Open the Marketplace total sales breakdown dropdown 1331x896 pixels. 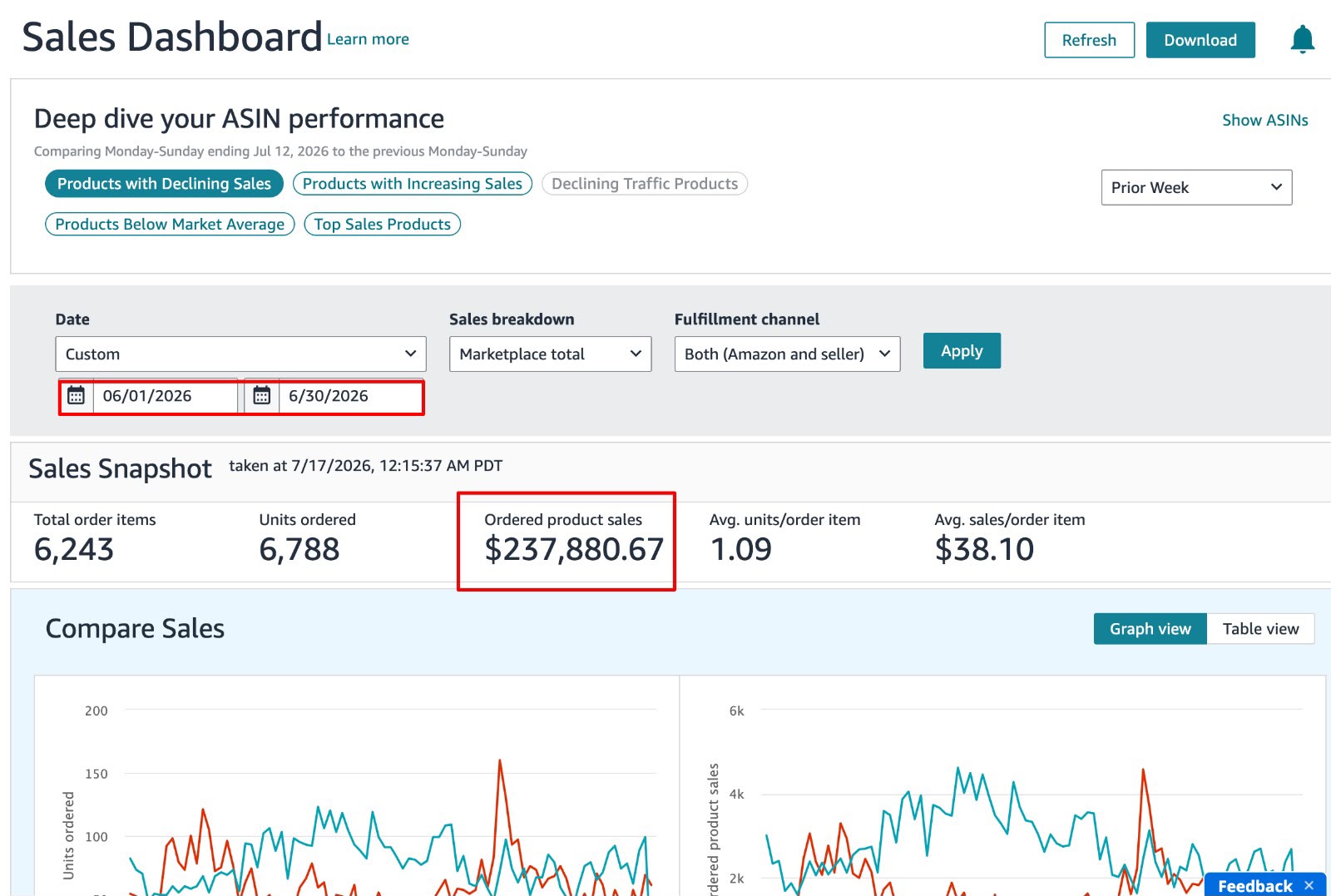tap(550, 354)
